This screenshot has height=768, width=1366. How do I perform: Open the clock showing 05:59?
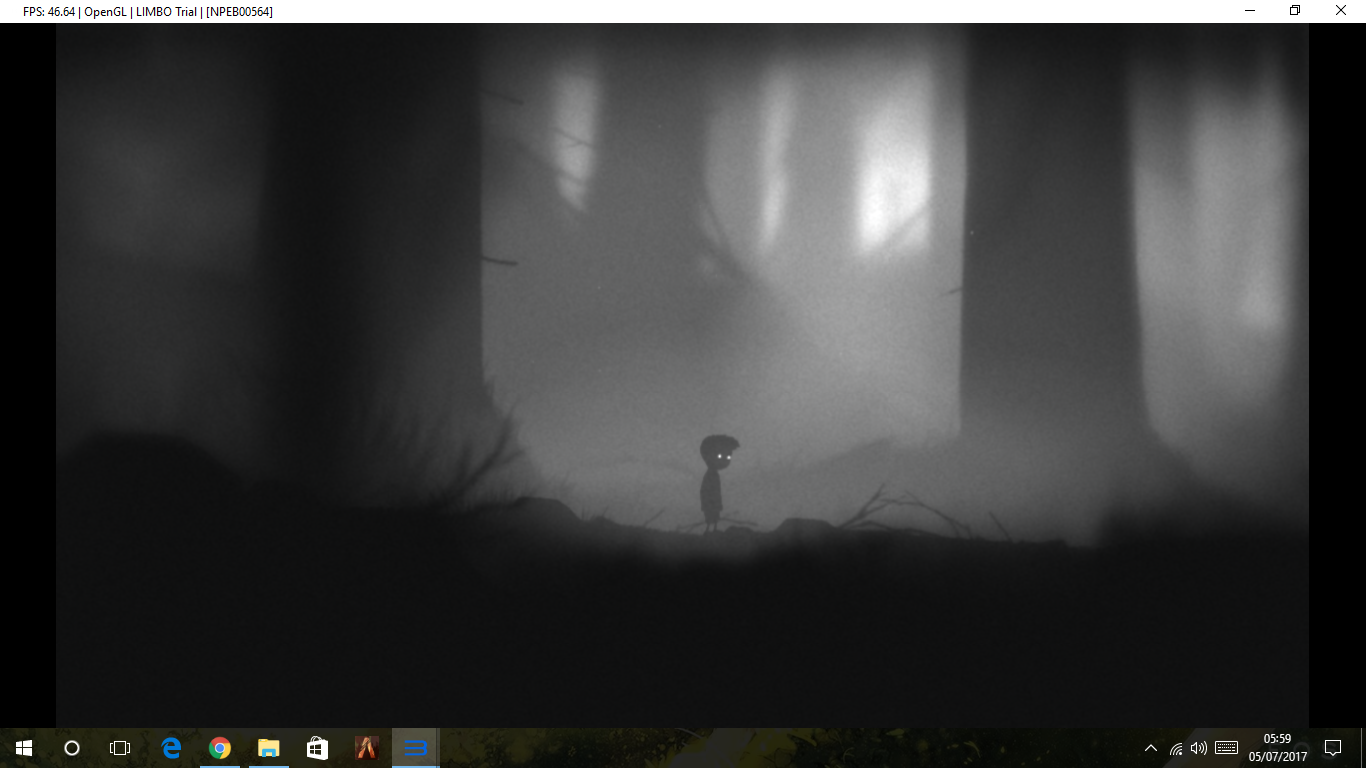point(1277,748)
